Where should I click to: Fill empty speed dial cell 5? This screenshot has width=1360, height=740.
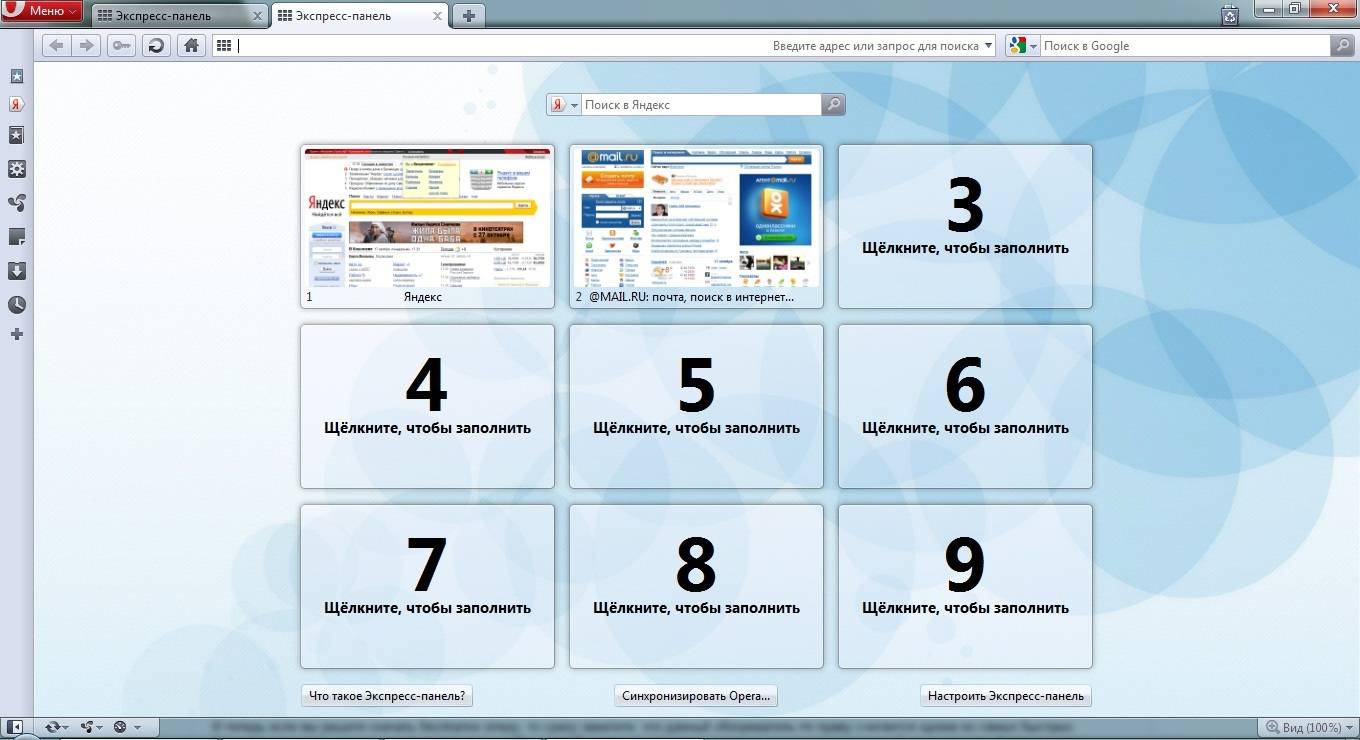pos(696,406)
